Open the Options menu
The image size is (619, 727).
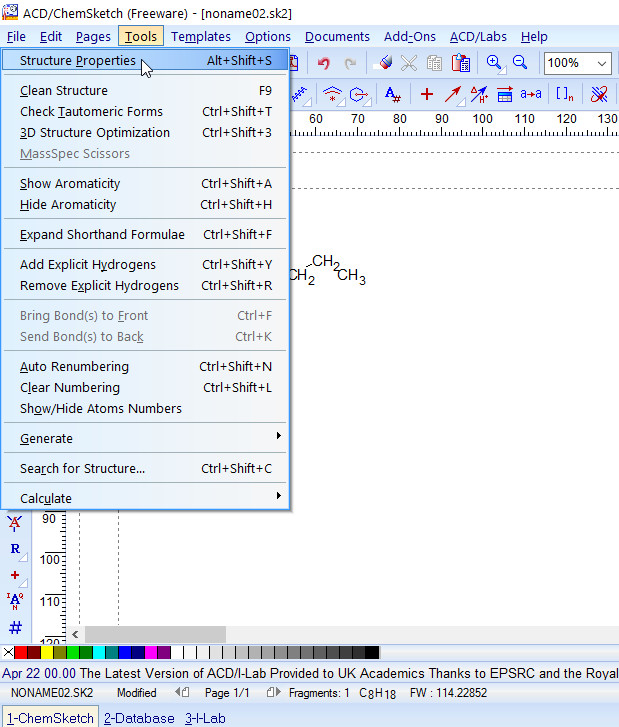click(x=268, y=36)
